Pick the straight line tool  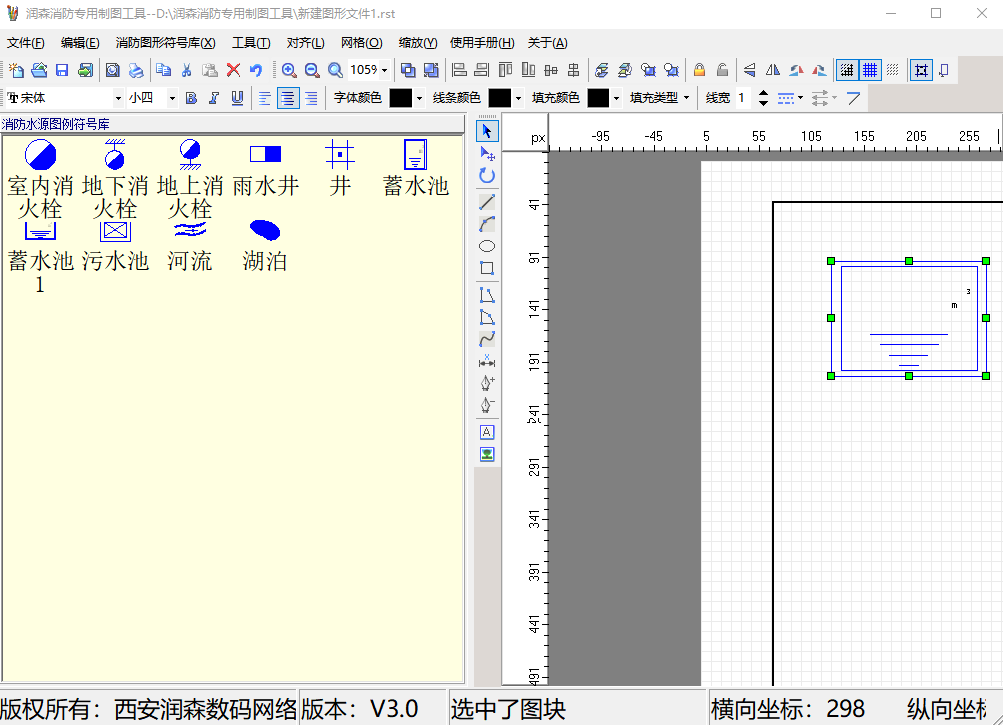(x=487, y=202)
